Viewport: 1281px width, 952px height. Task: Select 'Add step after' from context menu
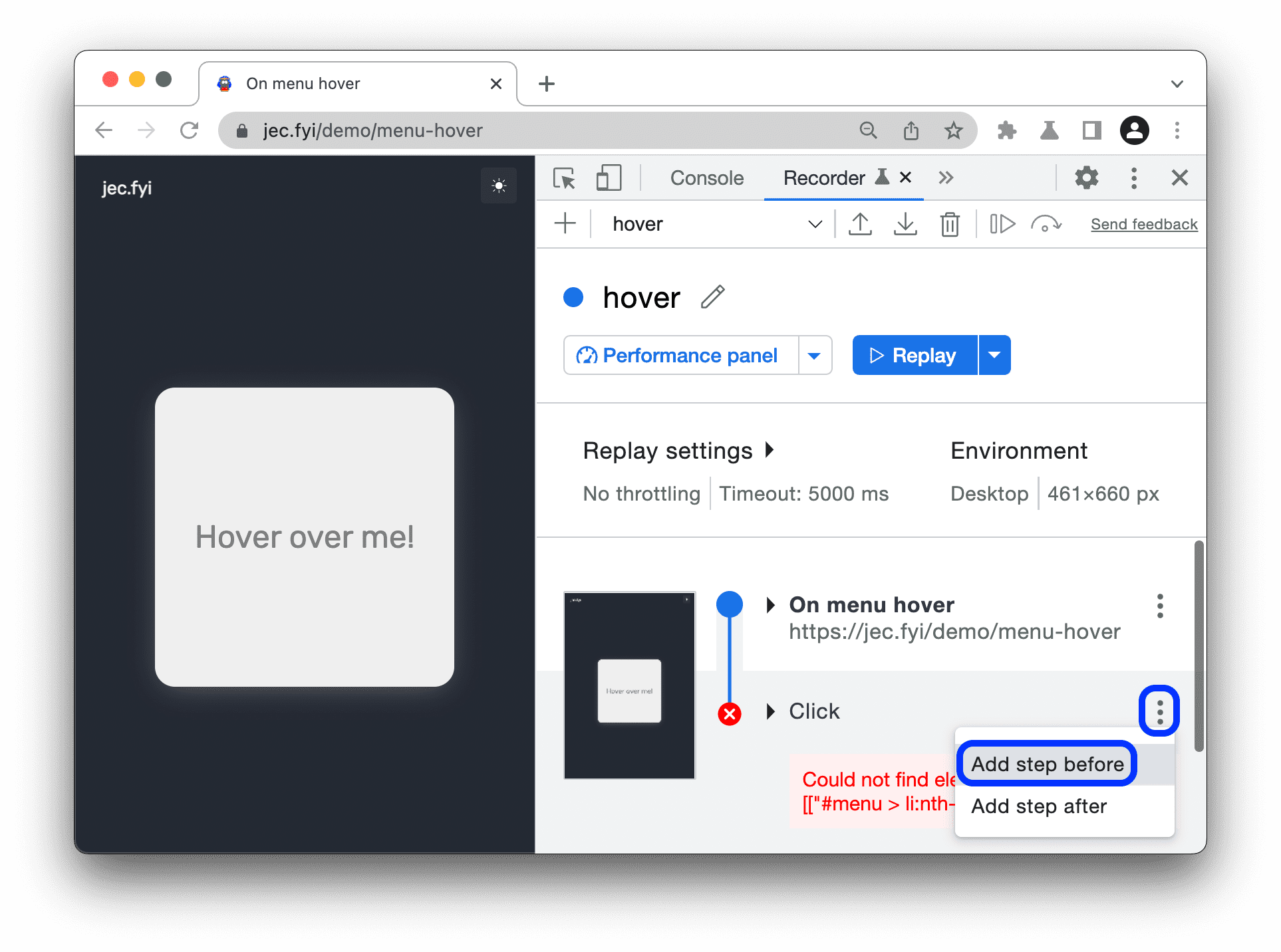coord(1040,805)
